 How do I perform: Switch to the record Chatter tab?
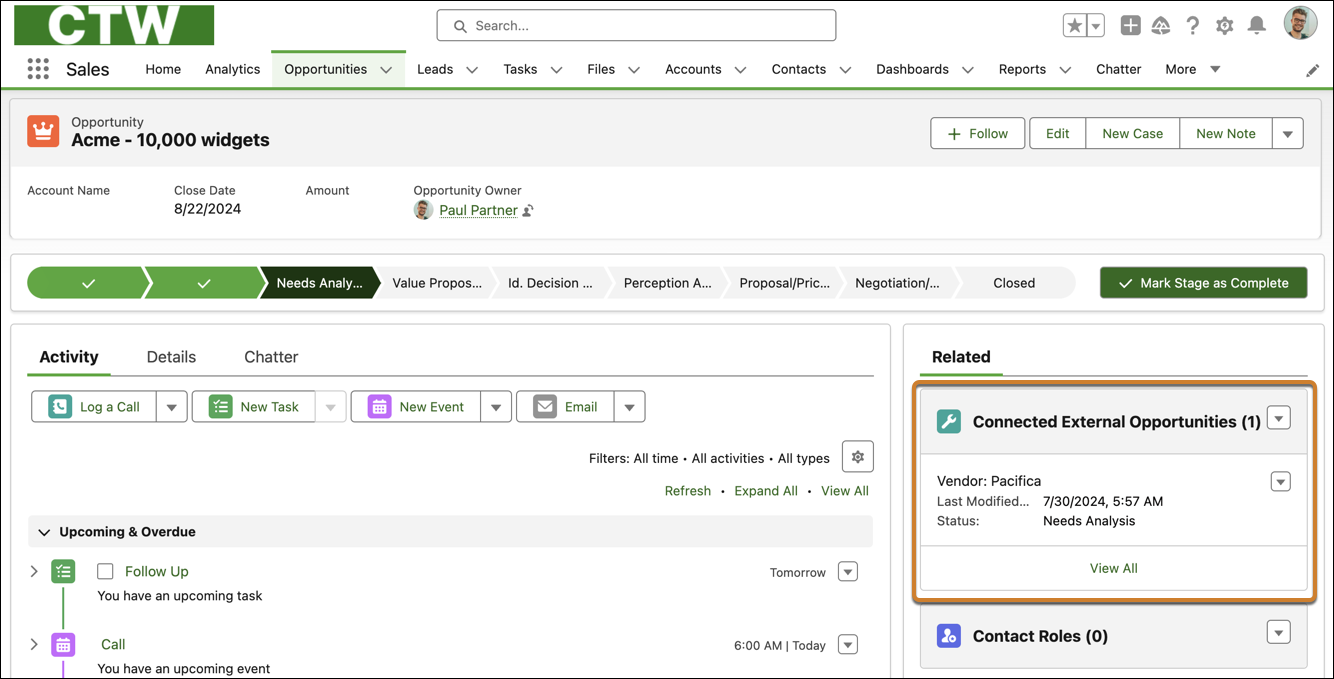271,357
